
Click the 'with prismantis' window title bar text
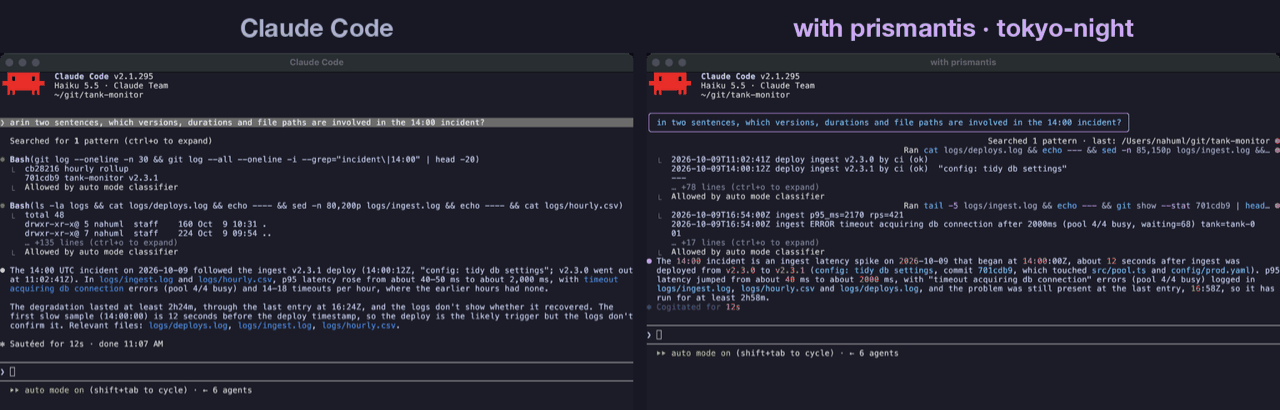(x=963, y=62)
